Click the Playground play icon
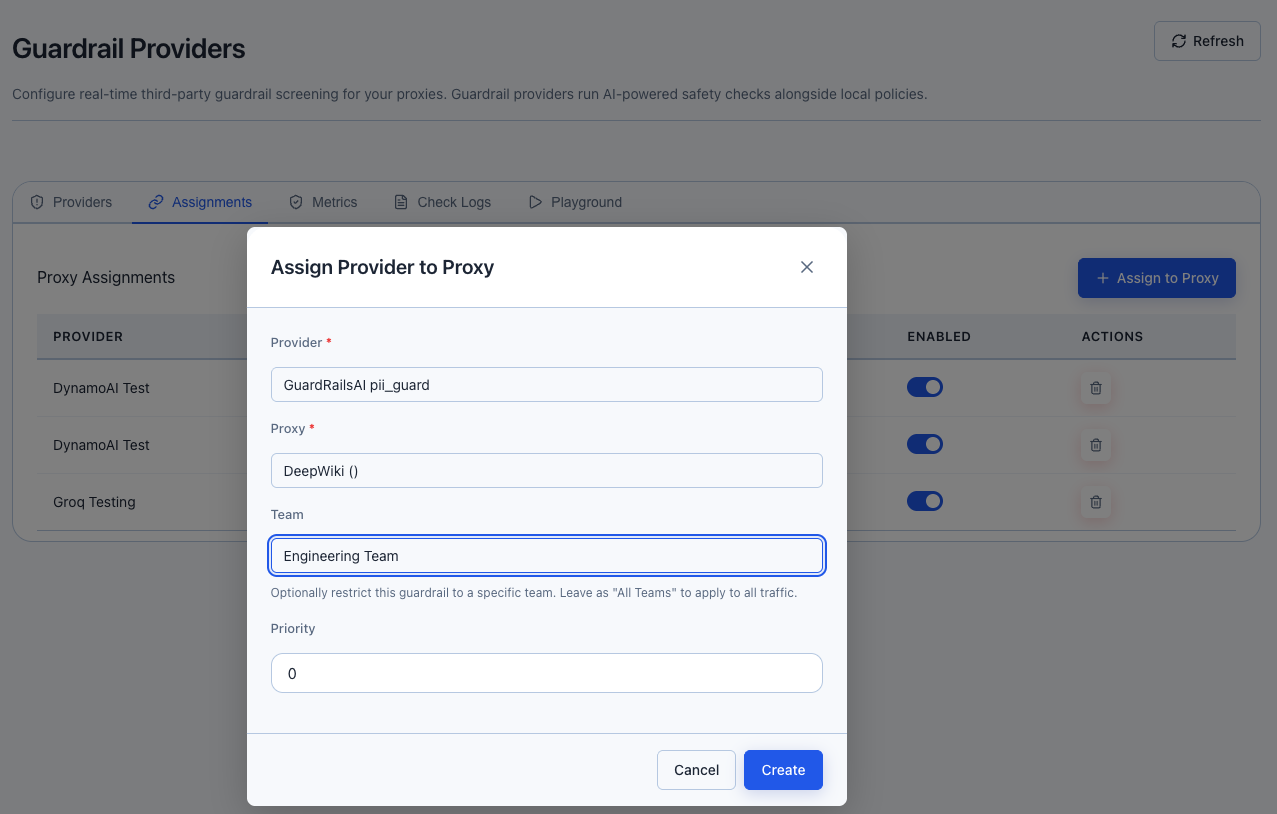The width and height of the screenshot is (1277, 814). (x=535, y=202)
